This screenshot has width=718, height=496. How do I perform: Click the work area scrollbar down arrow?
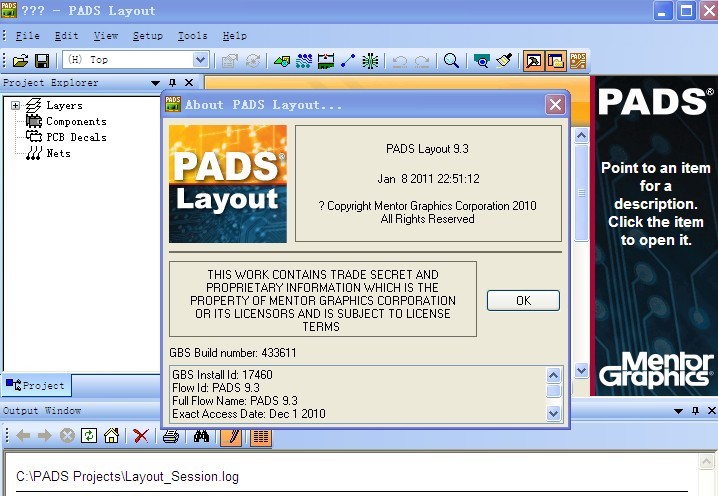pyautogui.click(x=582, y=370)
